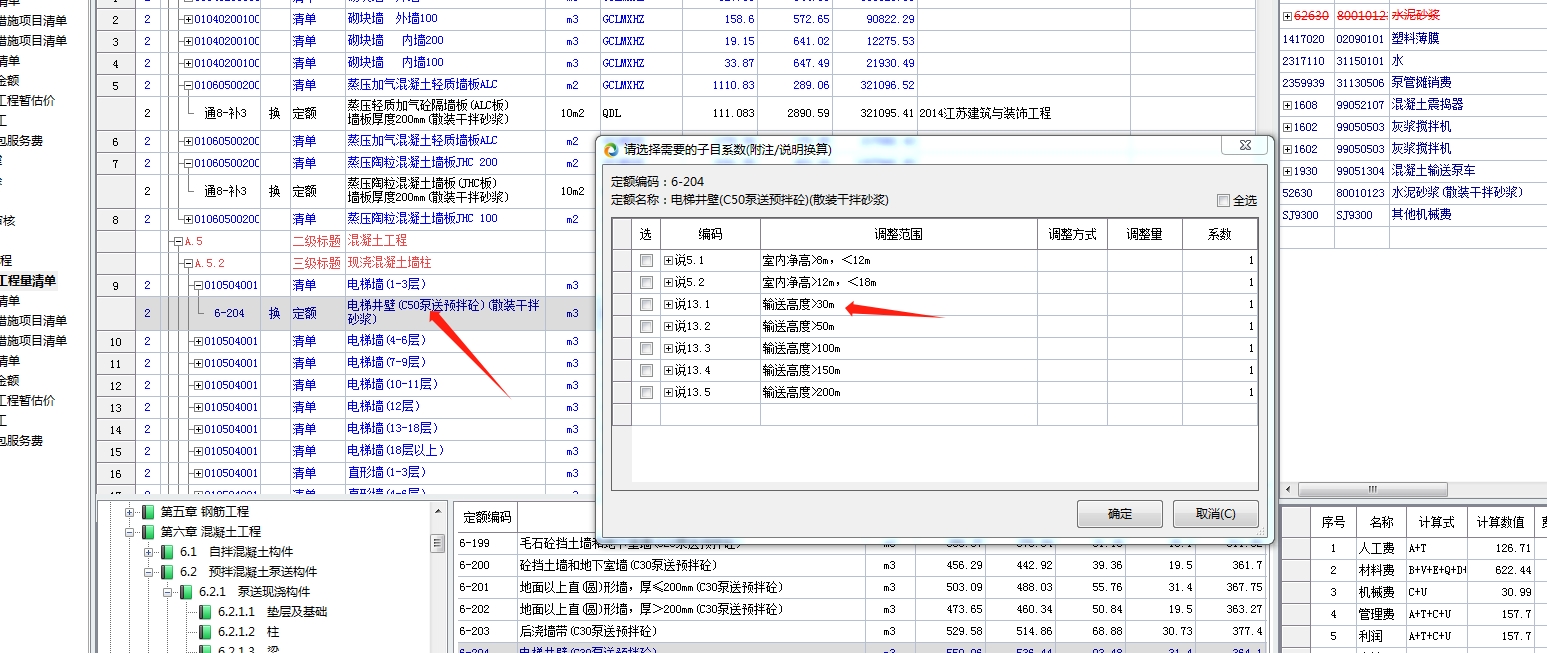The height and width of the screenshot is (653, 1547).
Task: Click the tree panel vertical scrollbar thumb
Action: (x=437, y=543)
